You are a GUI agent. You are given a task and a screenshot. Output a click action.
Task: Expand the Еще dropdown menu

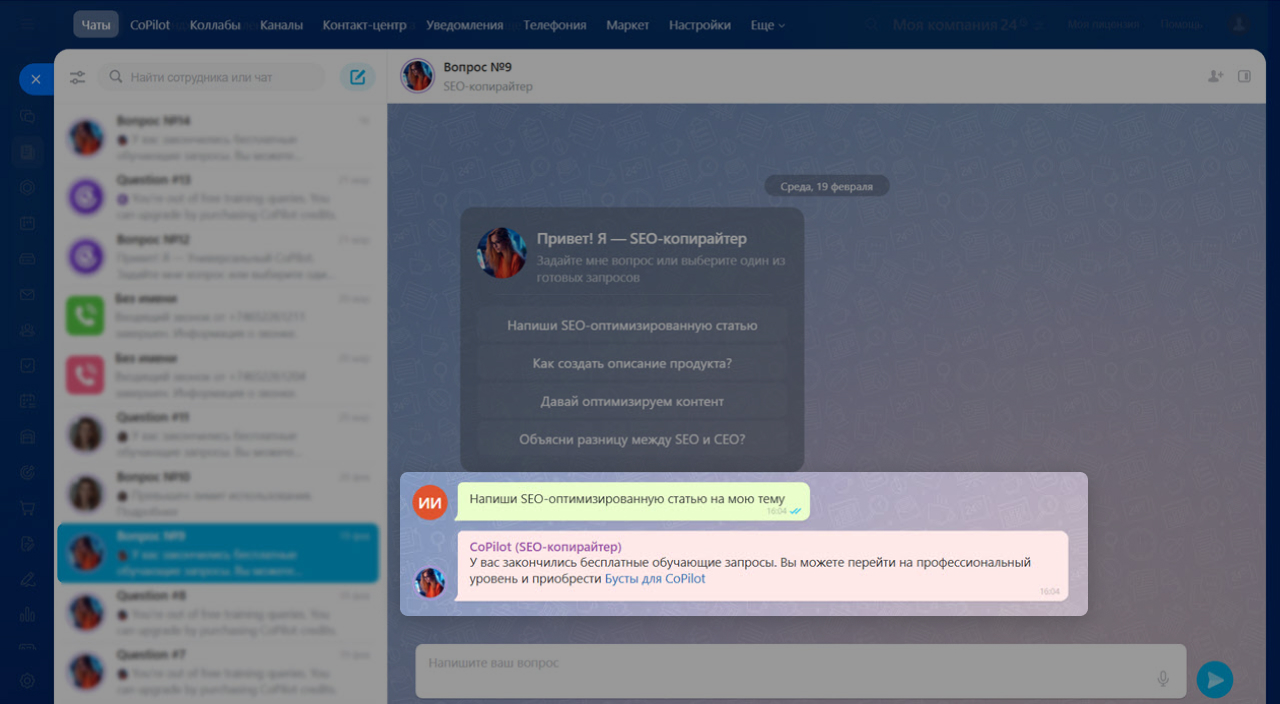(x=768, y=25)
